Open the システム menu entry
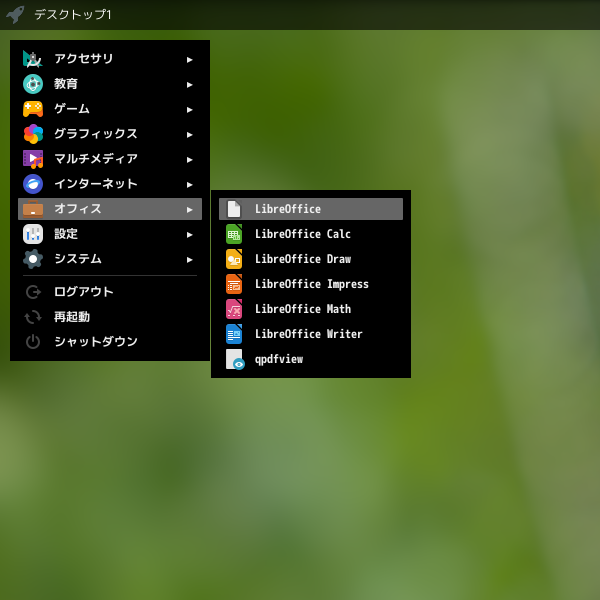The image size is (600, 600). pyautogui.click(x=110, y=259)
